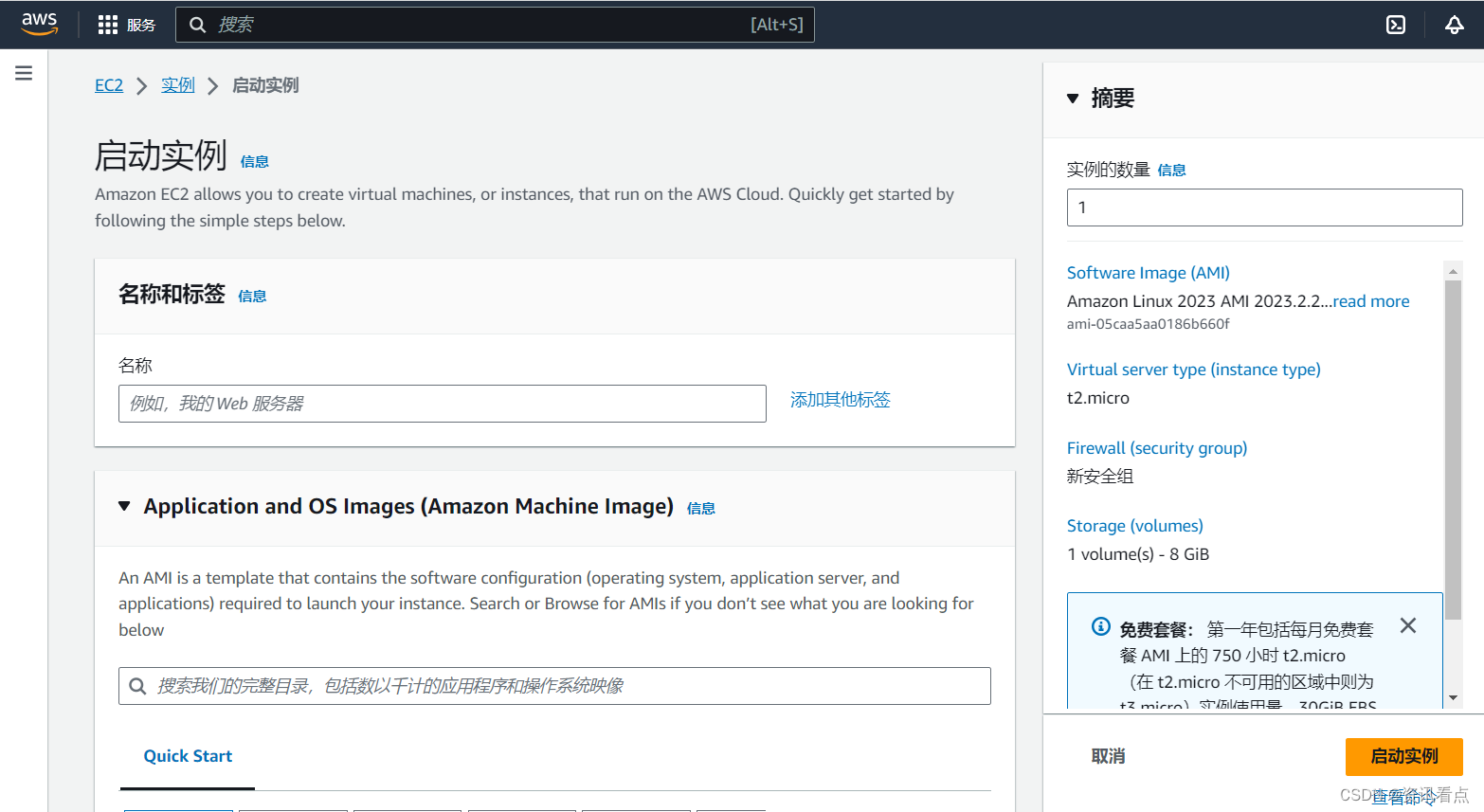Collapse the 摘要 panel triangle
The width and height of the screenshot is (1484, 812).
click(1073, 99)
